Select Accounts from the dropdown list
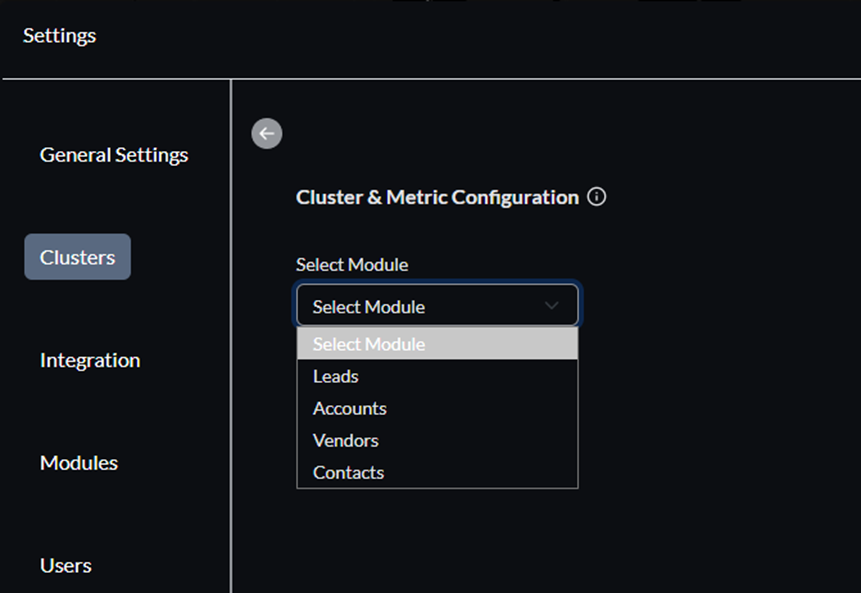This screenshot has width=861, height=593. [349, 408]
